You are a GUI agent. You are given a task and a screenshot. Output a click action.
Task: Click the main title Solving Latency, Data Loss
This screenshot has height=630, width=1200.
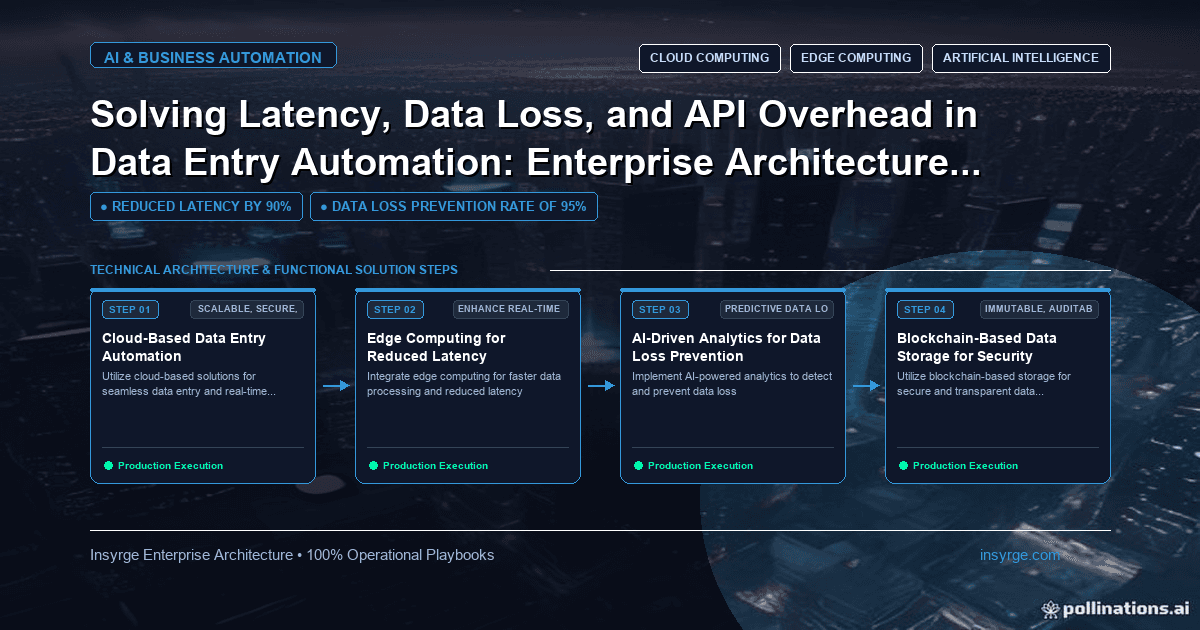point(535,139)
